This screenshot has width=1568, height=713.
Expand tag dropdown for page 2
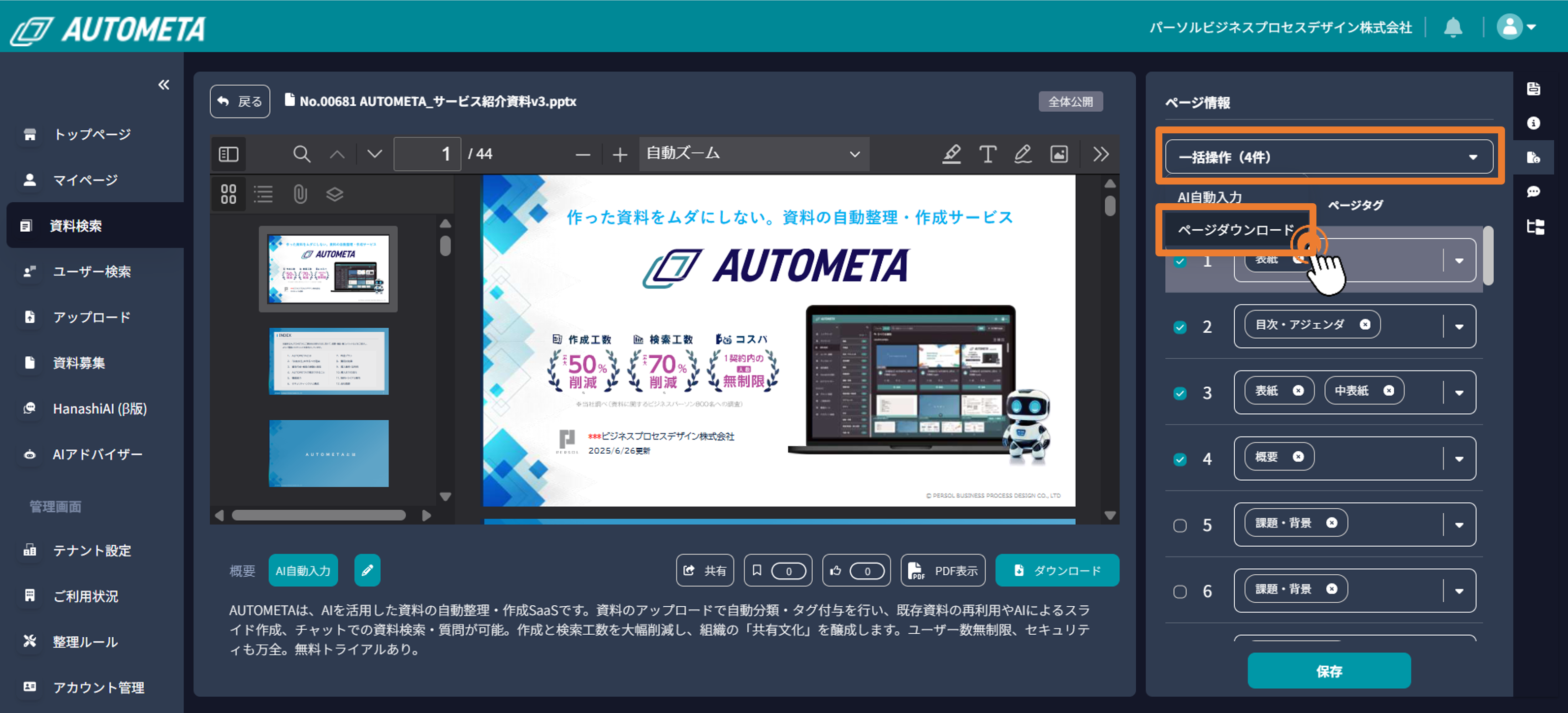click(1459, 327)
